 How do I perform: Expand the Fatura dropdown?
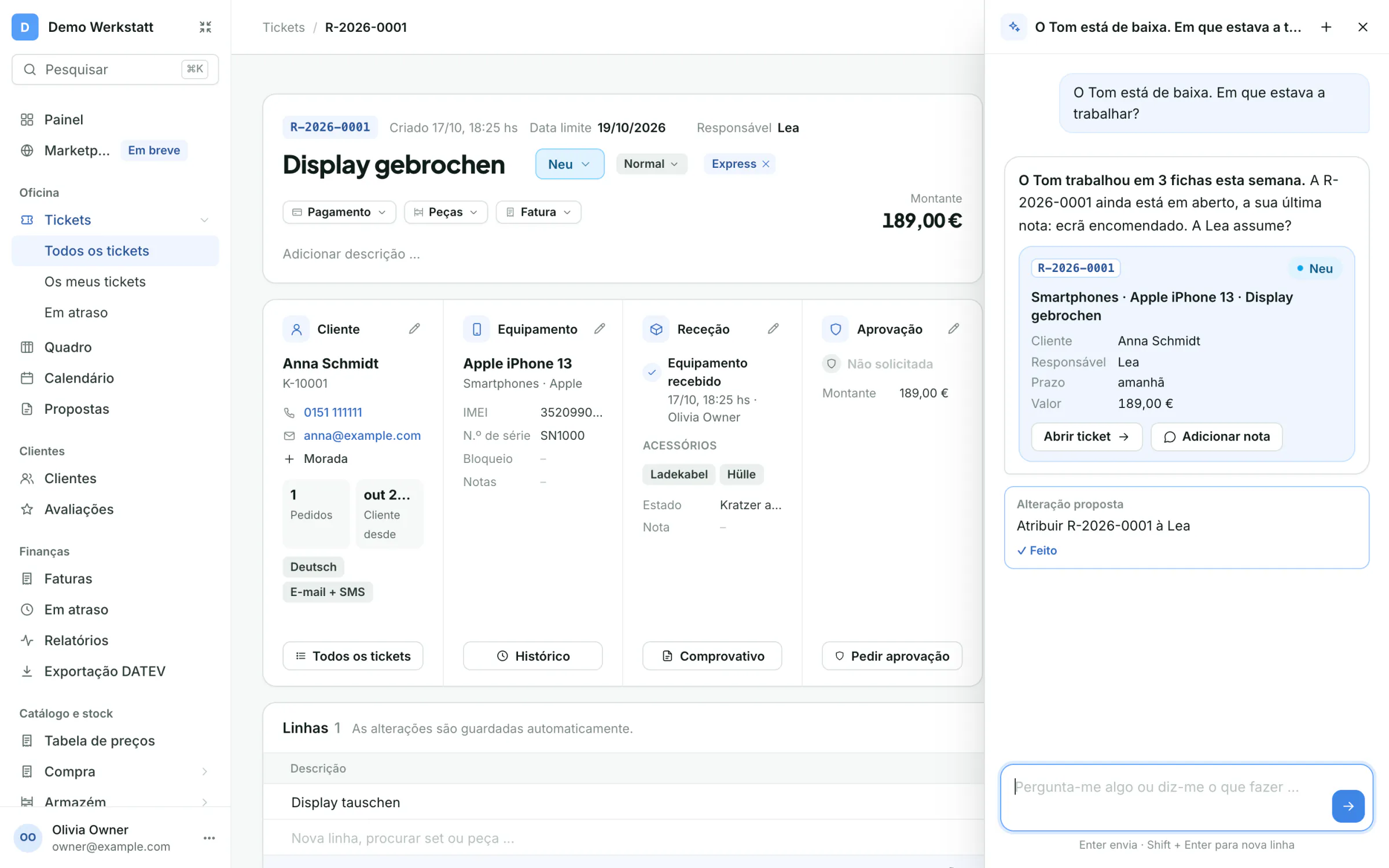(538, 212)
